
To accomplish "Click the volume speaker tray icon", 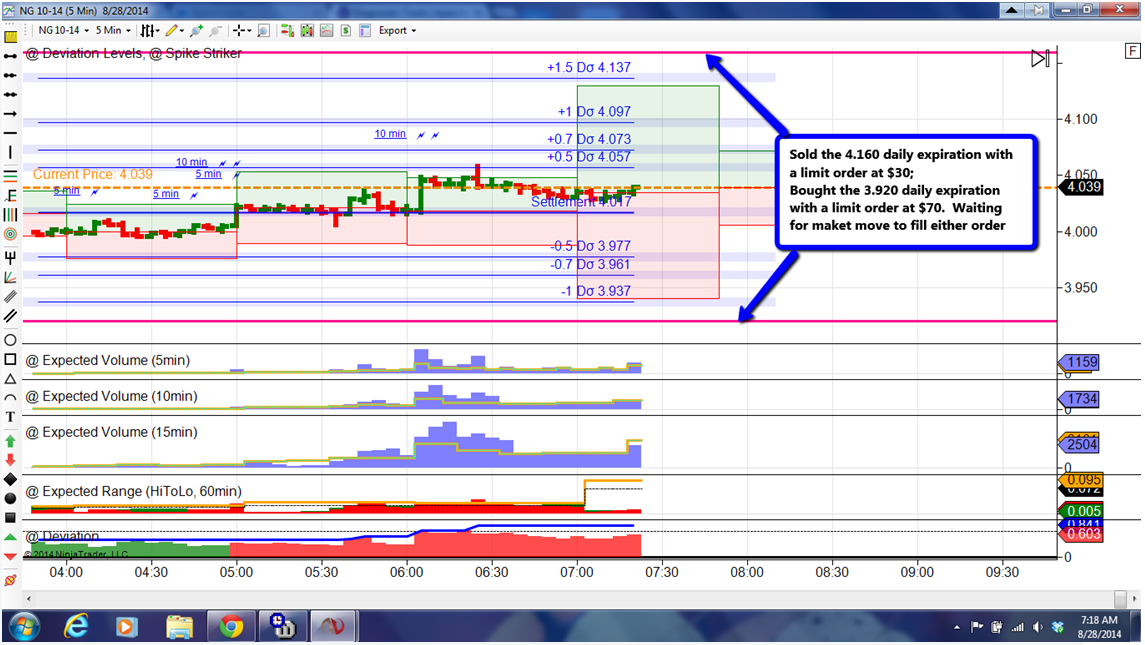I will 1037,627.
